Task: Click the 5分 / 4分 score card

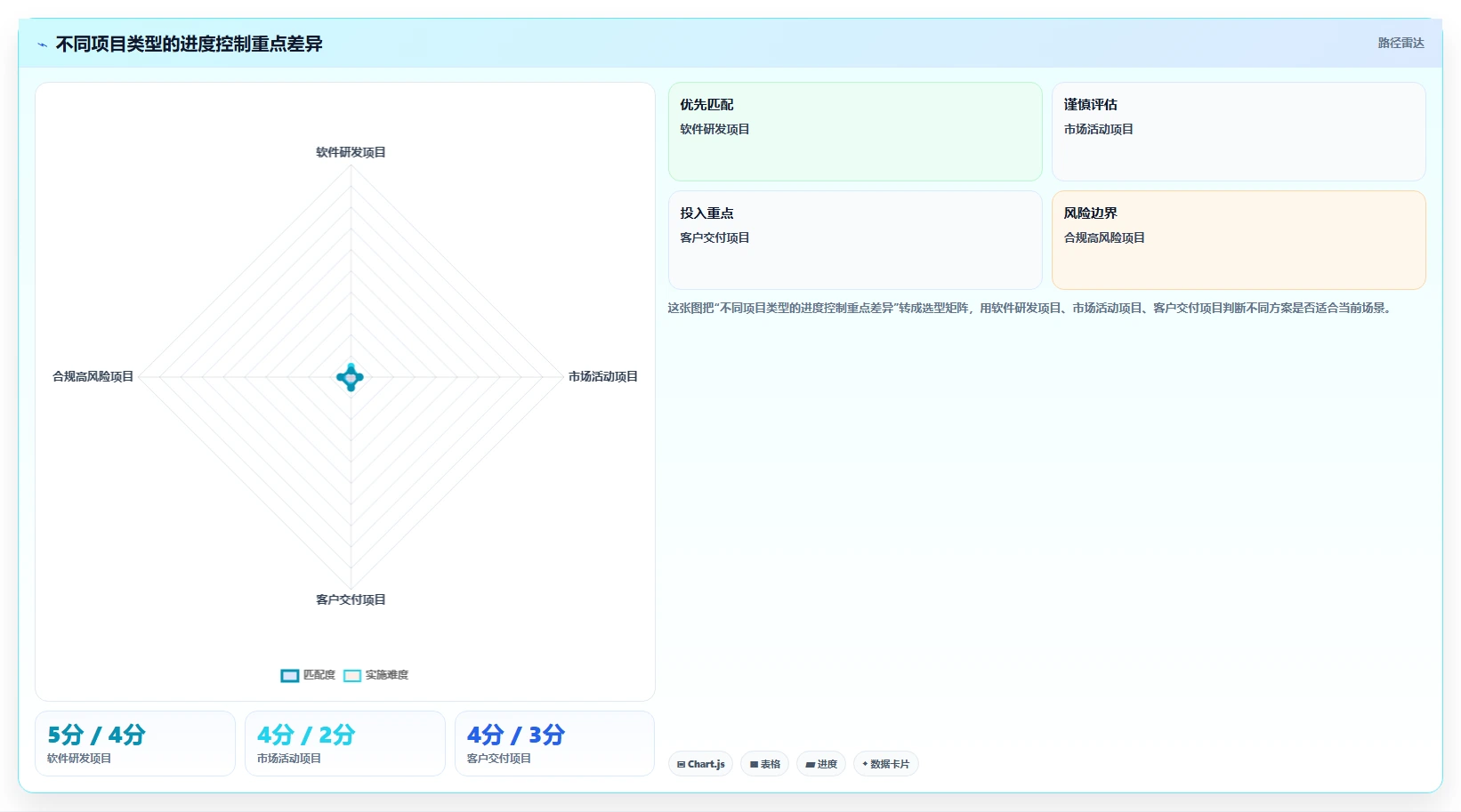Action: point(135,744)
